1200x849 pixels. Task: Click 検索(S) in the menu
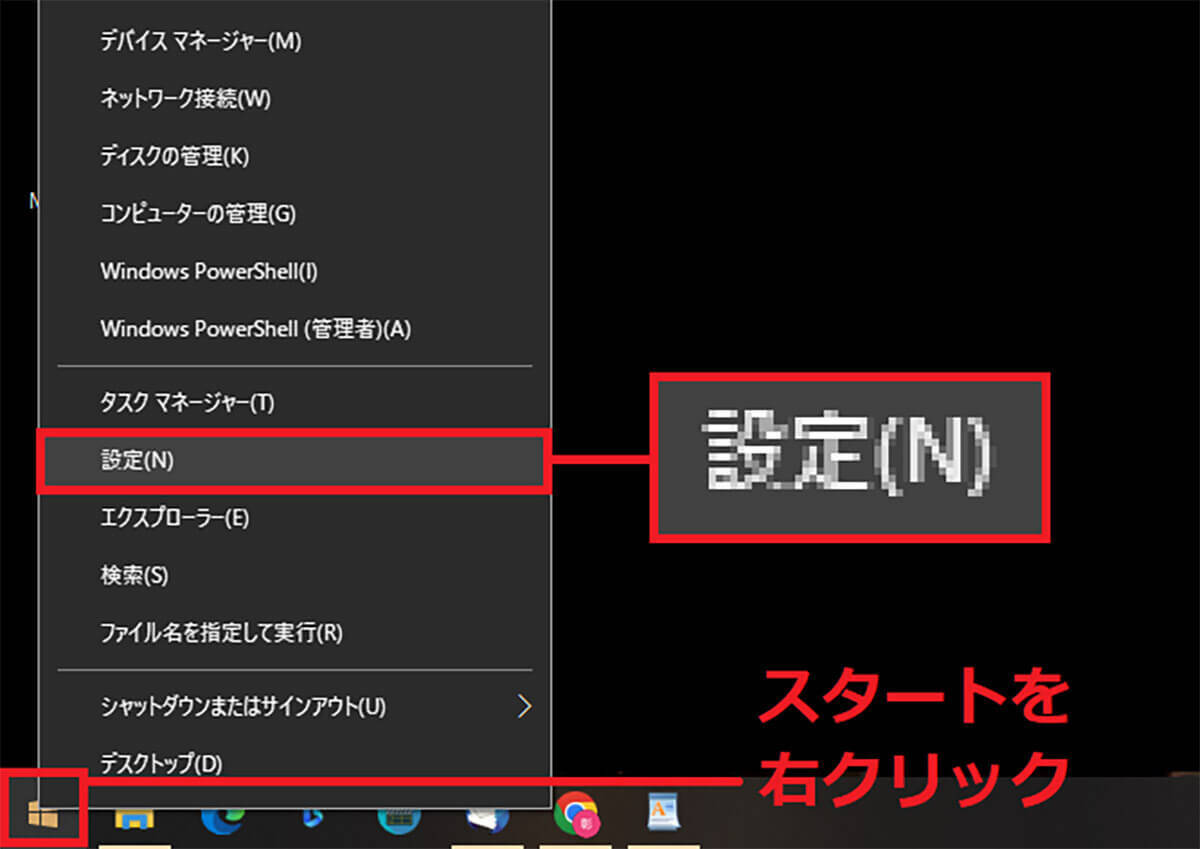click(135, 576)
